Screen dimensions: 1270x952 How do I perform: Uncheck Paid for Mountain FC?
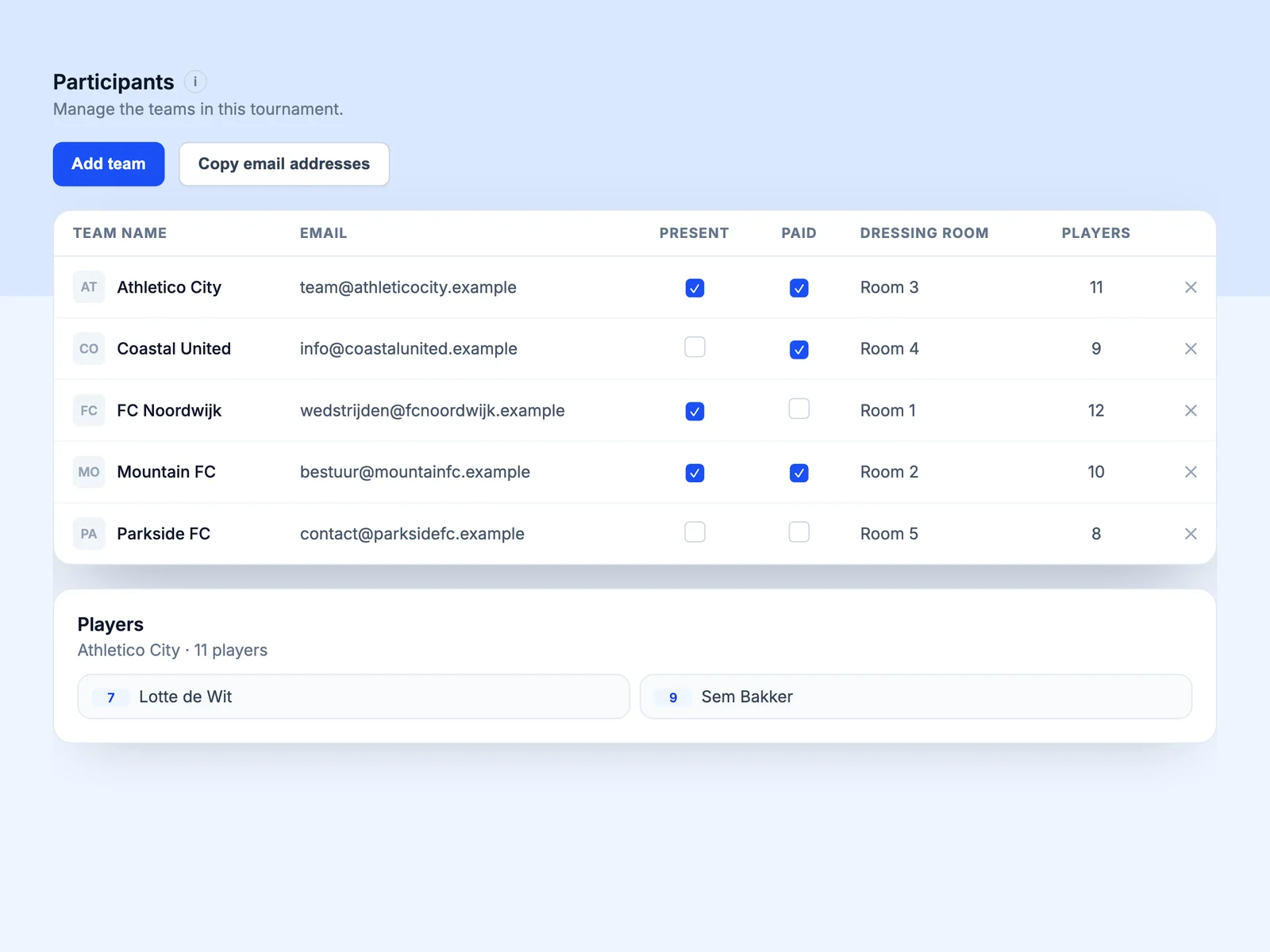799,473
